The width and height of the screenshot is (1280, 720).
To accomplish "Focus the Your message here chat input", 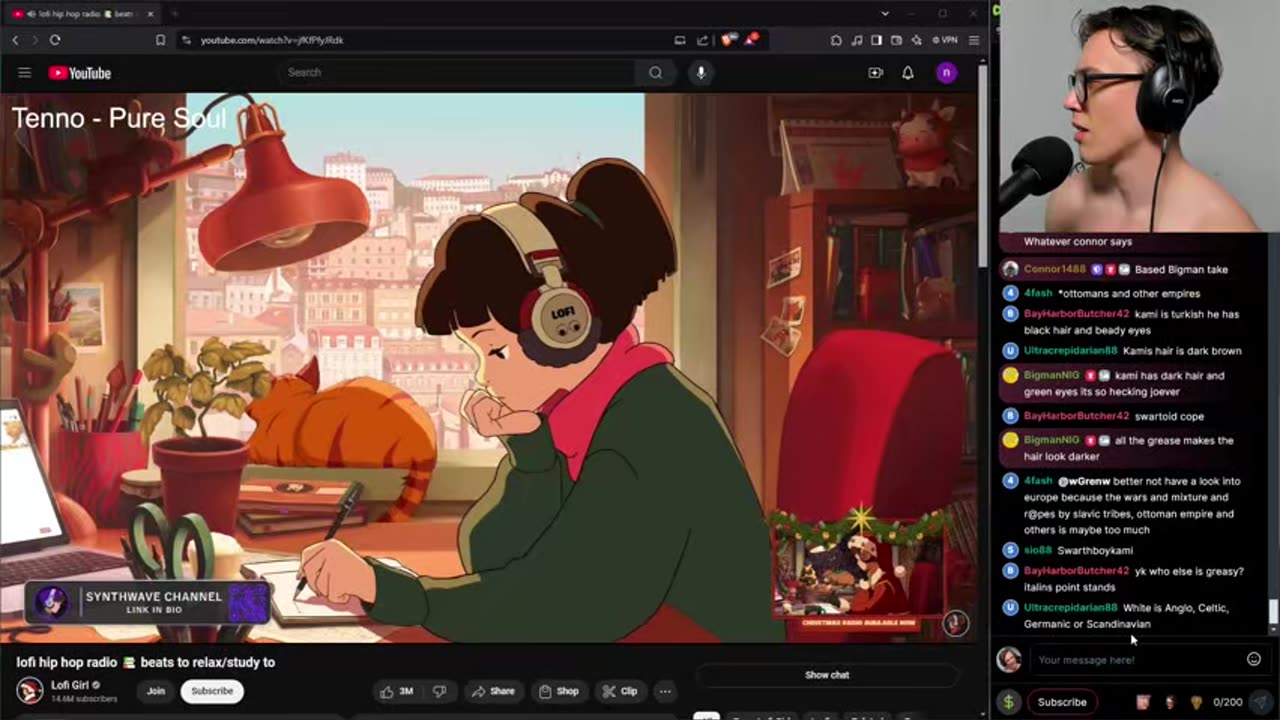I will (x=1138, y=659).
